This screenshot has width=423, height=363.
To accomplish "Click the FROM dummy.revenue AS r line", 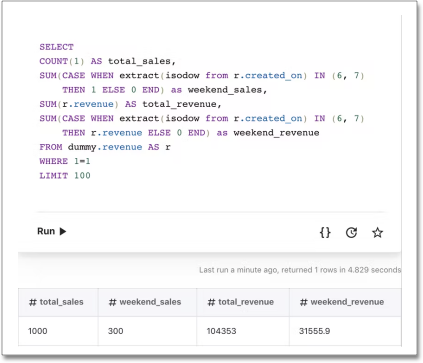I will pos(105,147).
